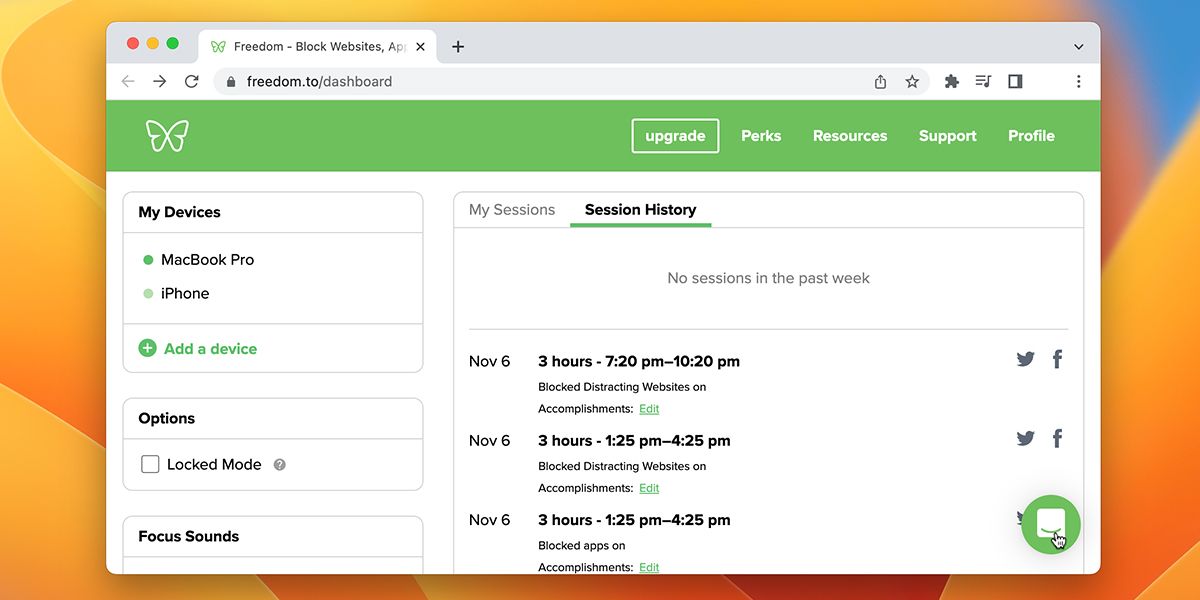The width and height of the screenshot is (1200, 600).
Task: Open the Perks menu item
Action: tap(761, 136)
